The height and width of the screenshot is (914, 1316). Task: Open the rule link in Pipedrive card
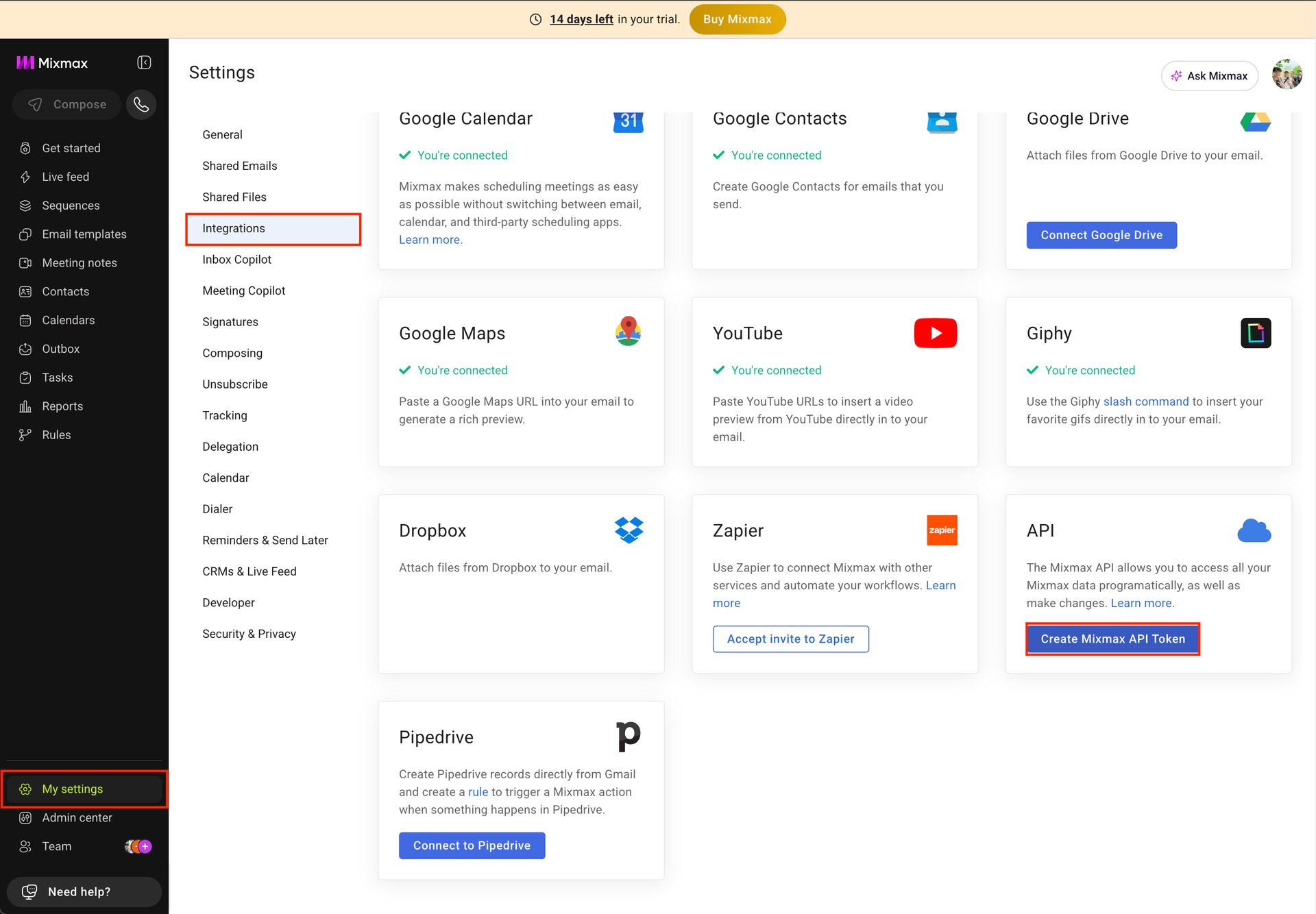pyautogui.click(x=478, y=792)
